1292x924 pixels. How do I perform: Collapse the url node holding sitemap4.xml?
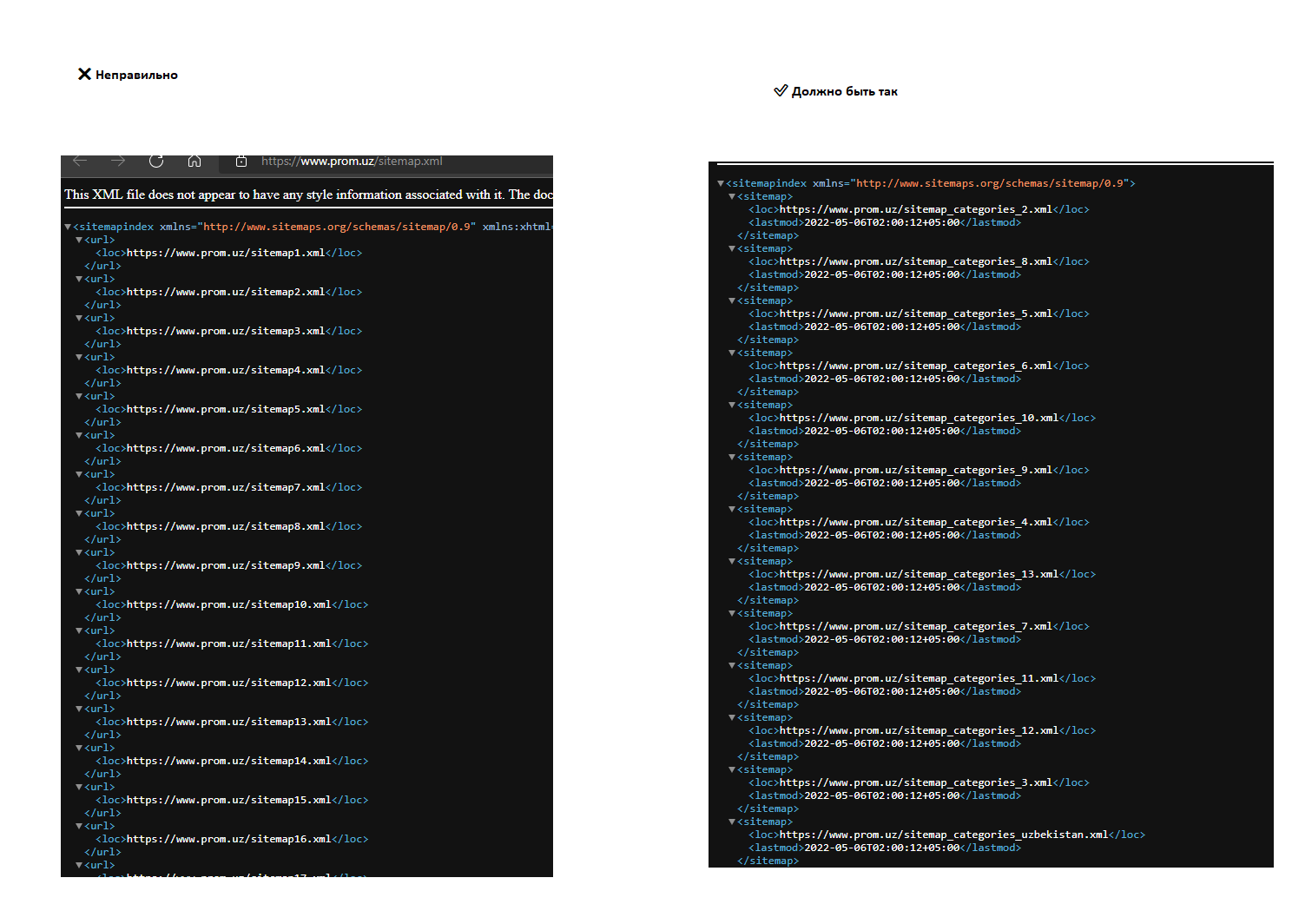[79, 357]
